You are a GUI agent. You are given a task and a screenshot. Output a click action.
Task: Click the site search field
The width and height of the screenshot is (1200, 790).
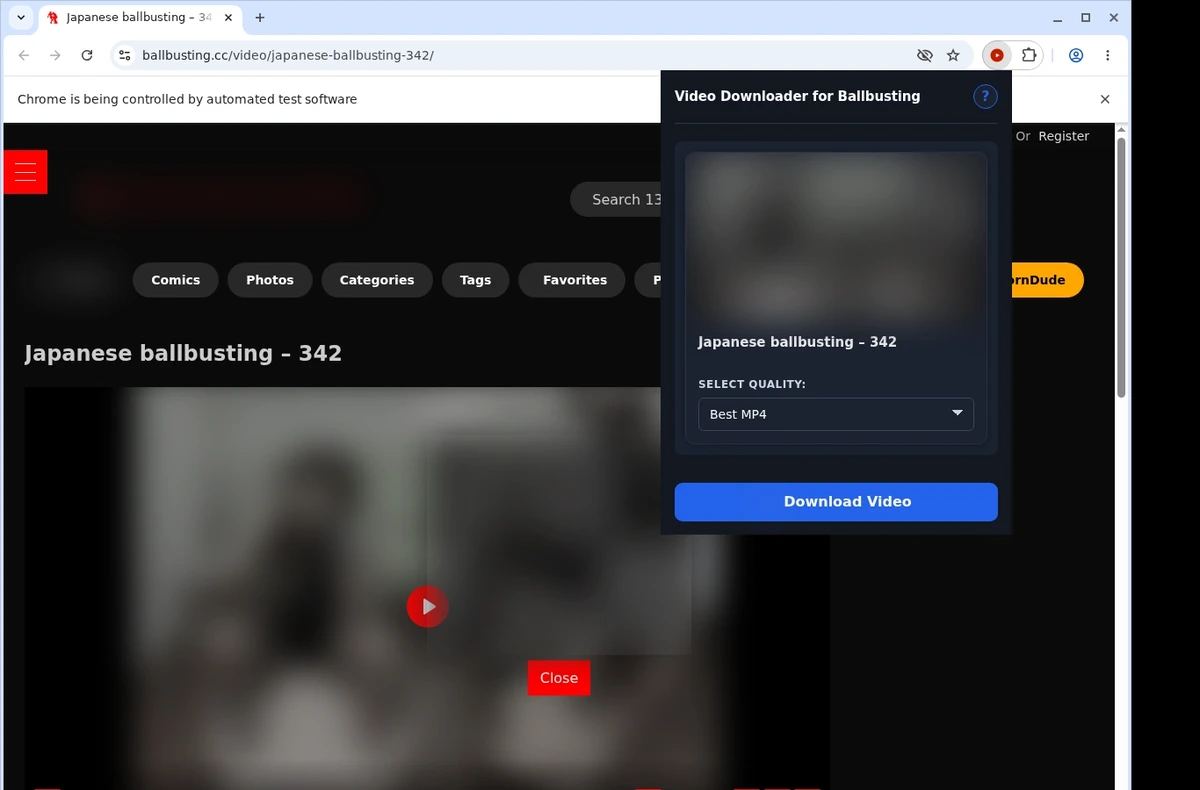pos(616,200)
